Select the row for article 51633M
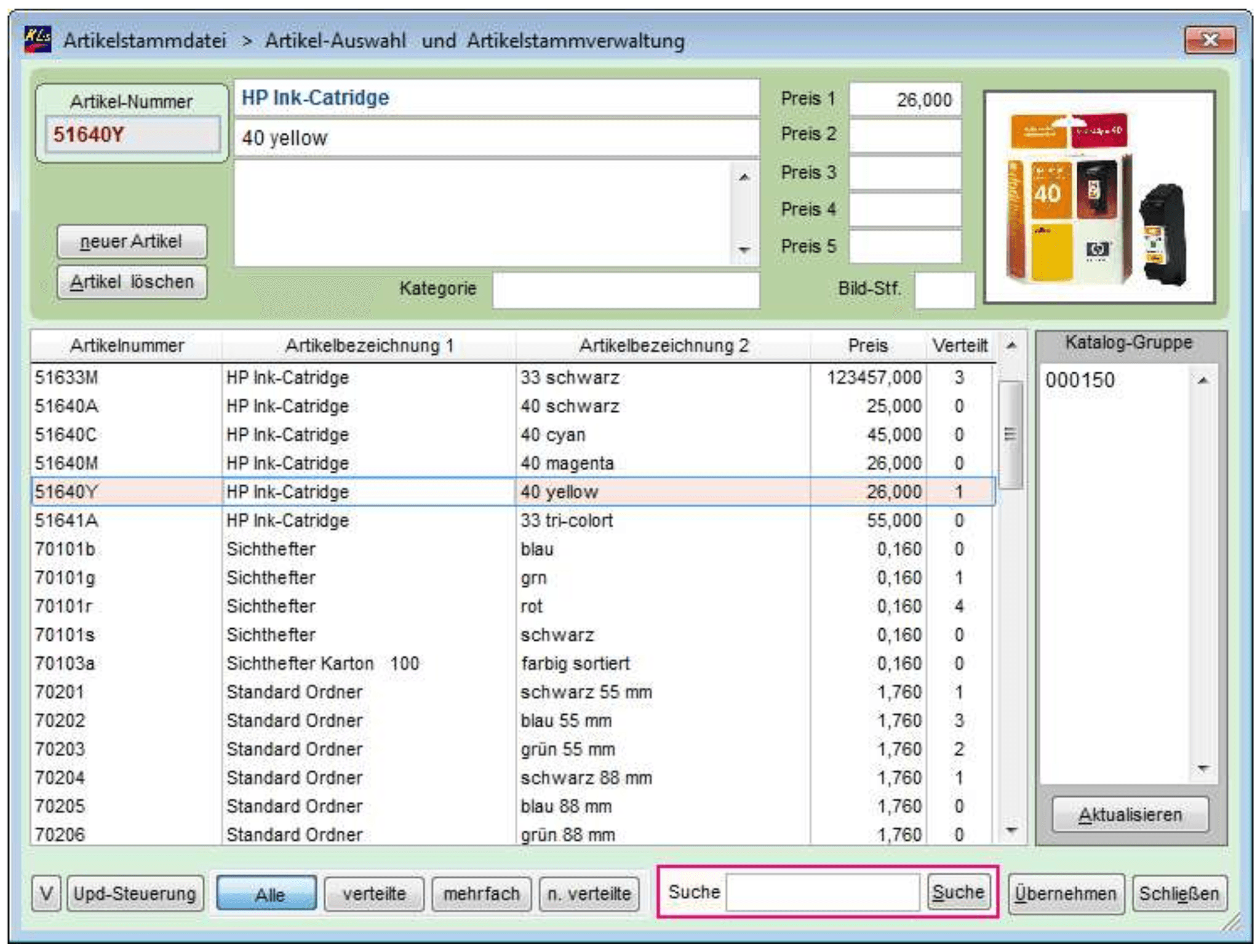 click(512, 377)
